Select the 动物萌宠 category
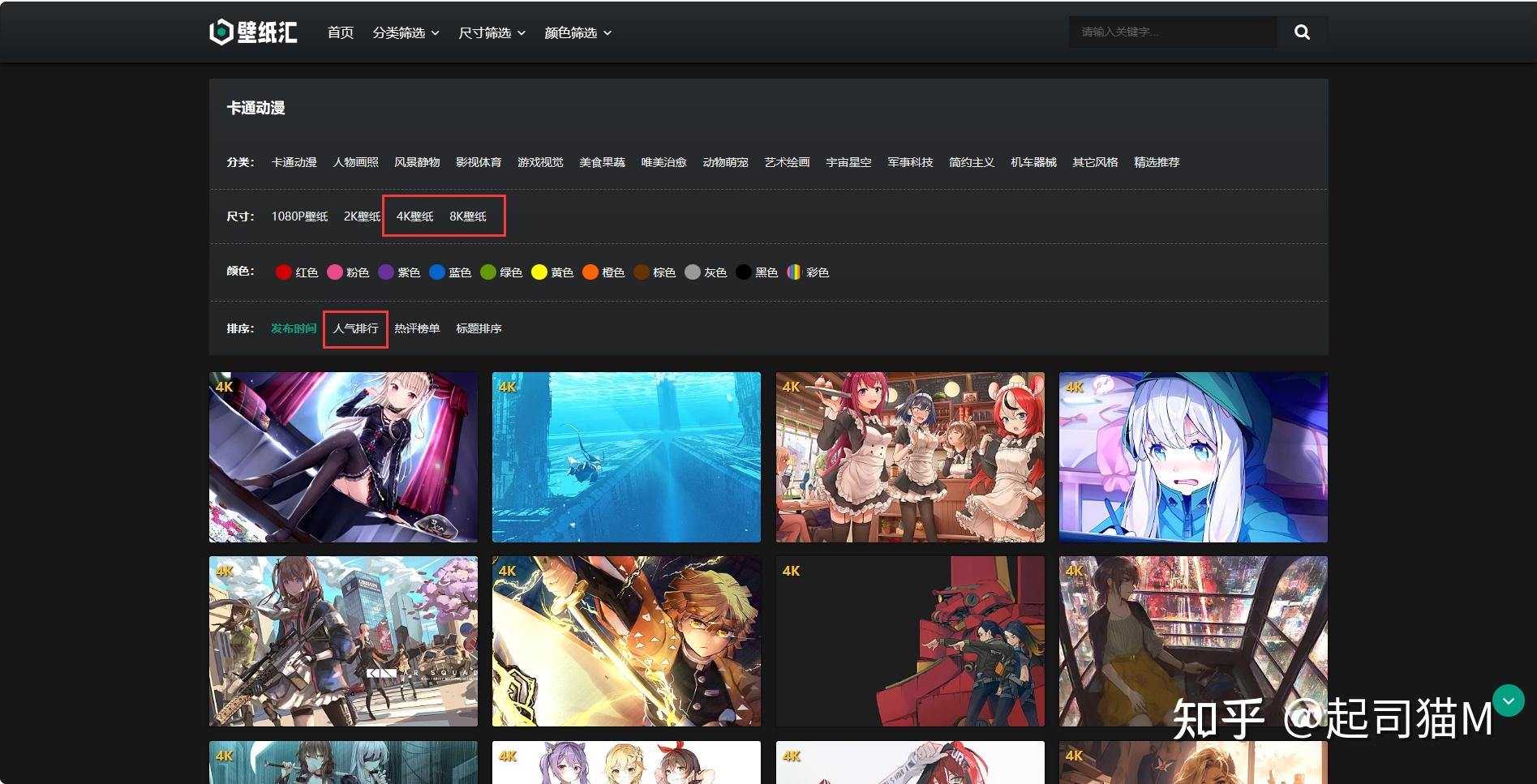 724,161
